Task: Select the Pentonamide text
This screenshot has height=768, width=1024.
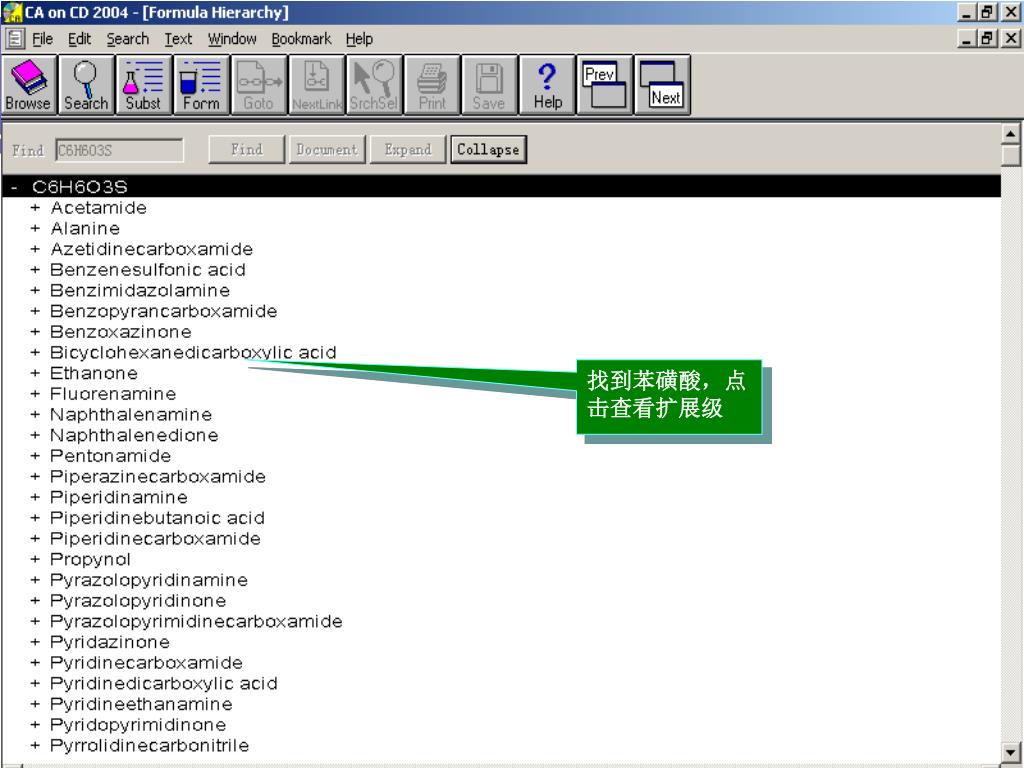Action: pos(111,456)
